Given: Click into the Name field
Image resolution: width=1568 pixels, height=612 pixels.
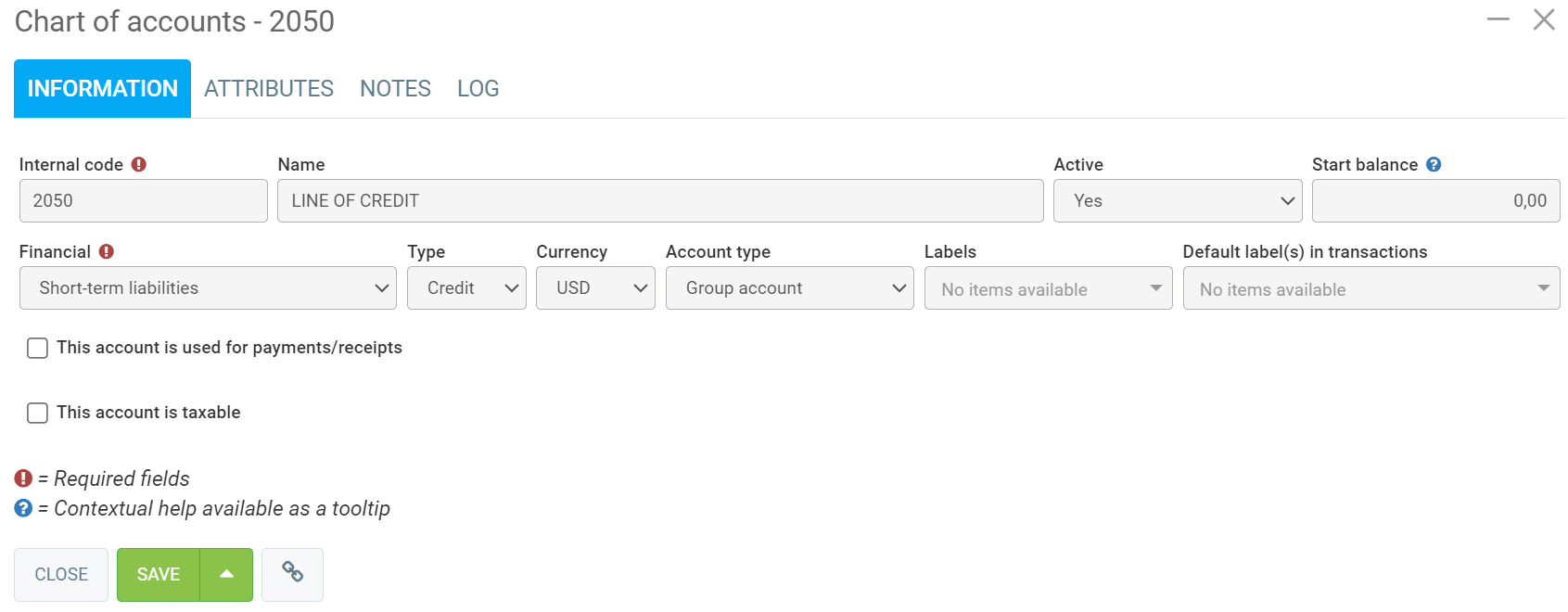Looking at the screenshot, I should tap(659, 201).
